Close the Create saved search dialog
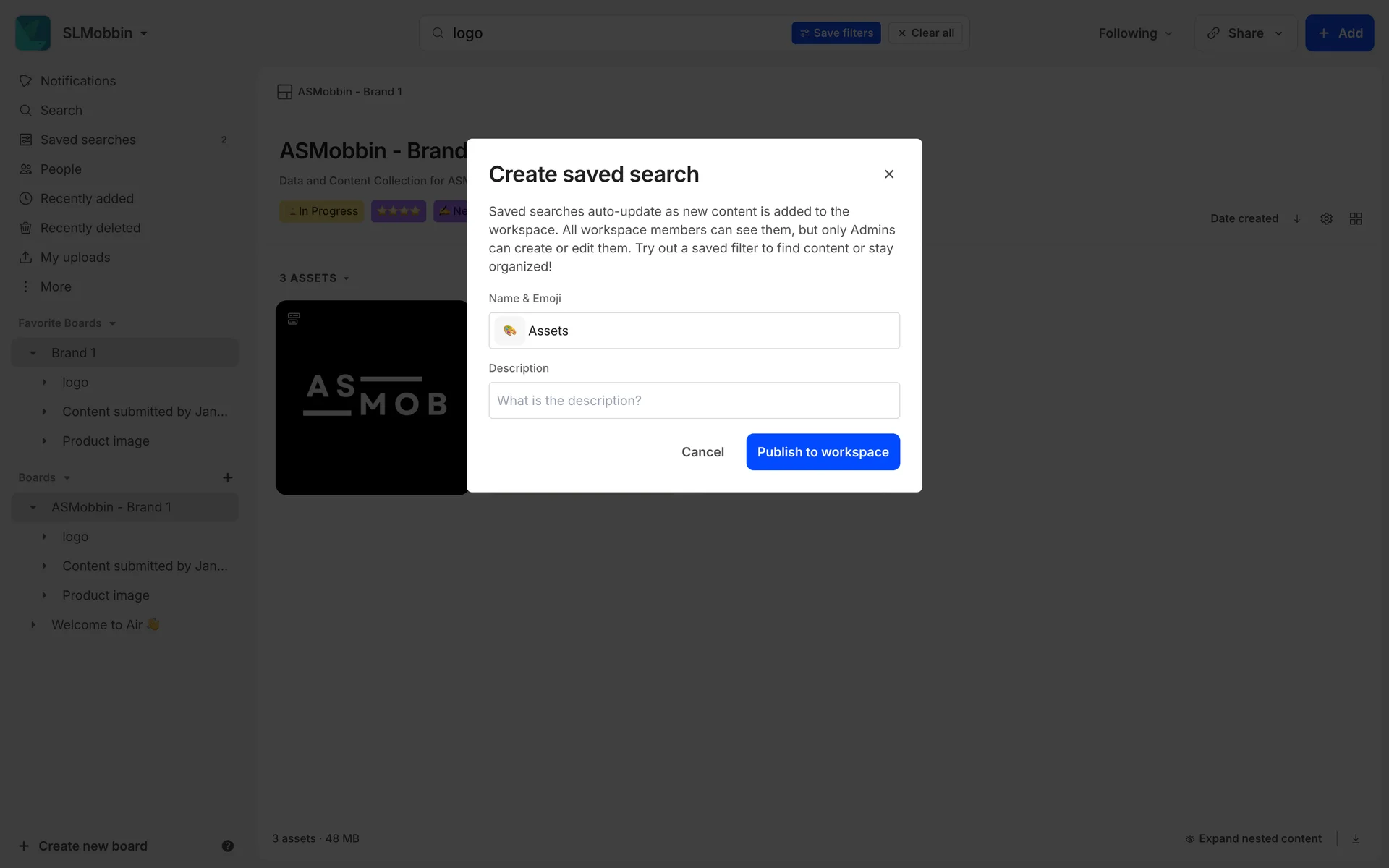 [x=889, y=174]
